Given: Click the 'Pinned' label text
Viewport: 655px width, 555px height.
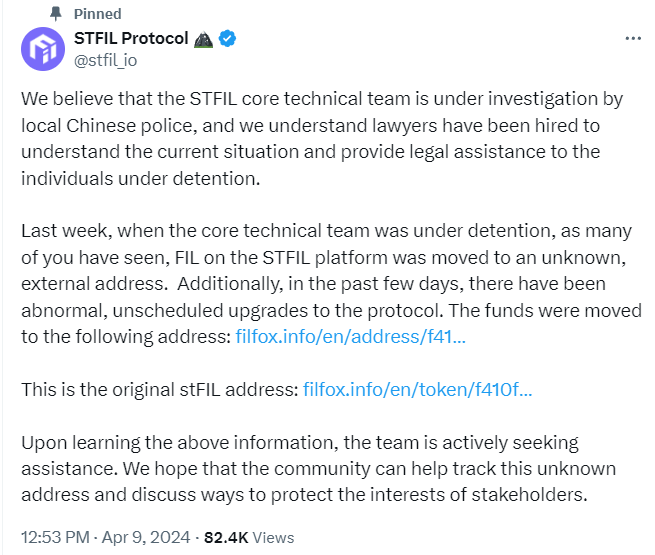Looking at the screenshot, I should coord(98,14).
